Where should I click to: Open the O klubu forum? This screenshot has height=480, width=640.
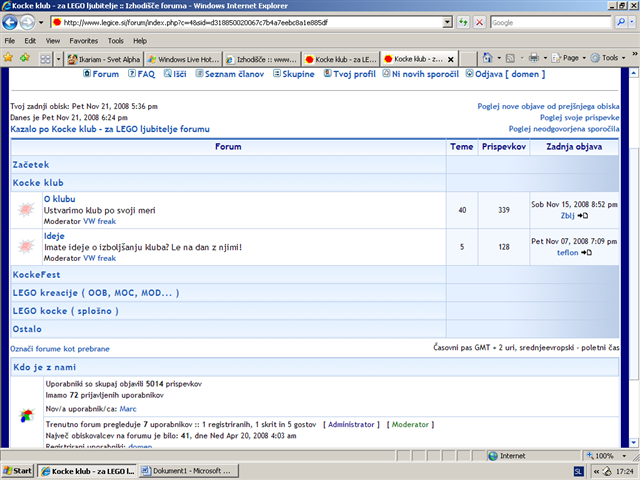coord(60,199)
